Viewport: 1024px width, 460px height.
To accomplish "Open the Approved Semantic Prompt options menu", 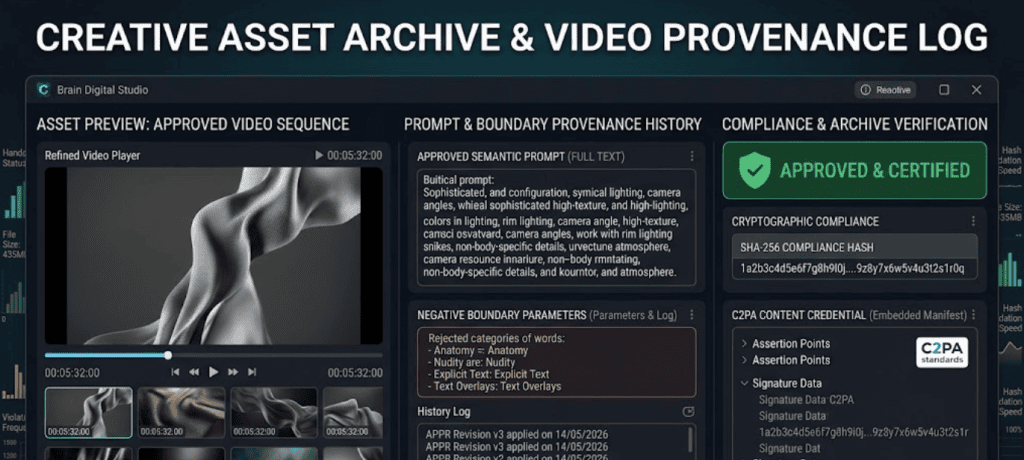I will pyautogui.click(x=692, y=157).
